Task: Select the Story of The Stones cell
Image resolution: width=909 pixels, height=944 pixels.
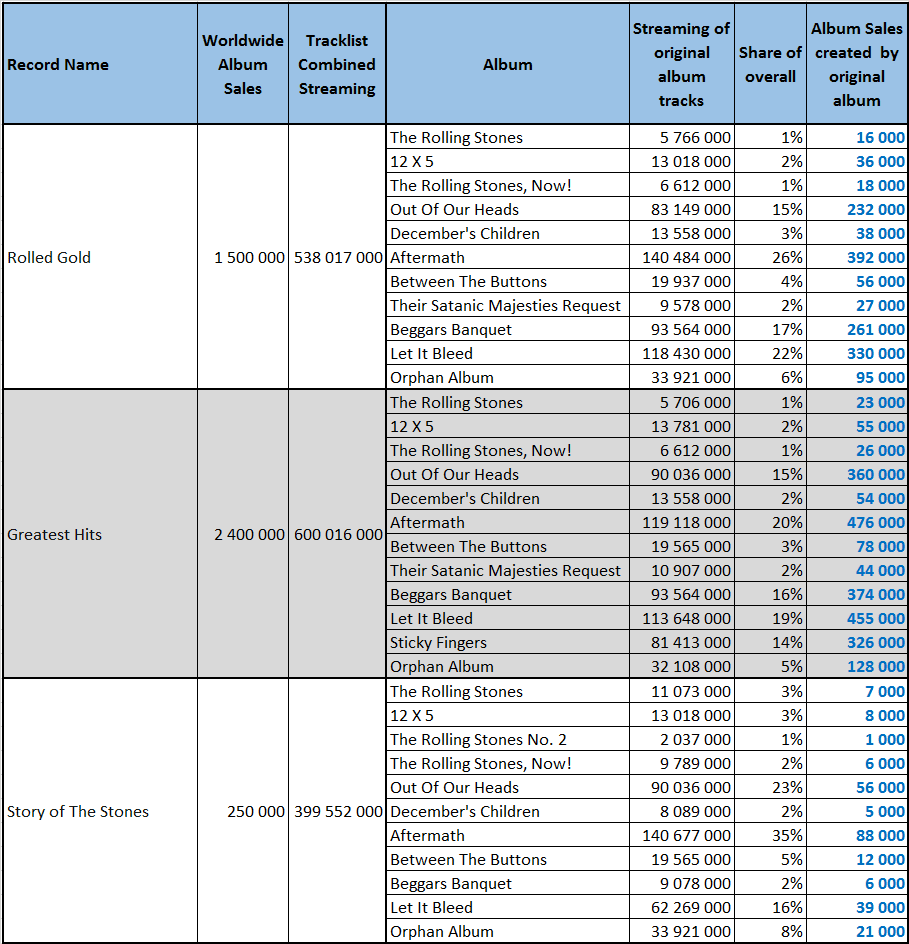Action: [100, 811]
